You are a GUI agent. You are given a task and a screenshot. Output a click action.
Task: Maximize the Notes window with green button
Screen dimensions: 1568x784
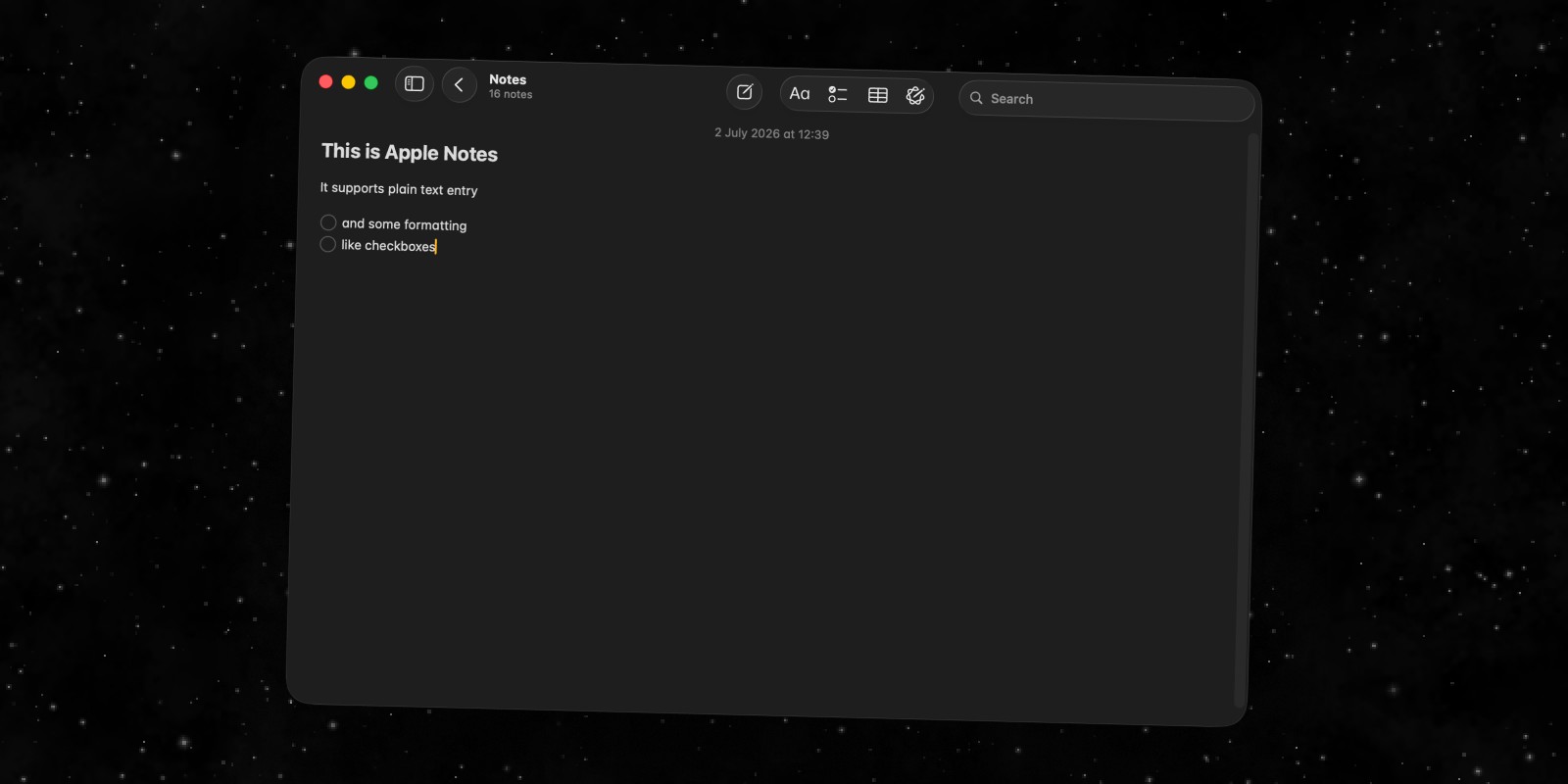tap(370, 82)
